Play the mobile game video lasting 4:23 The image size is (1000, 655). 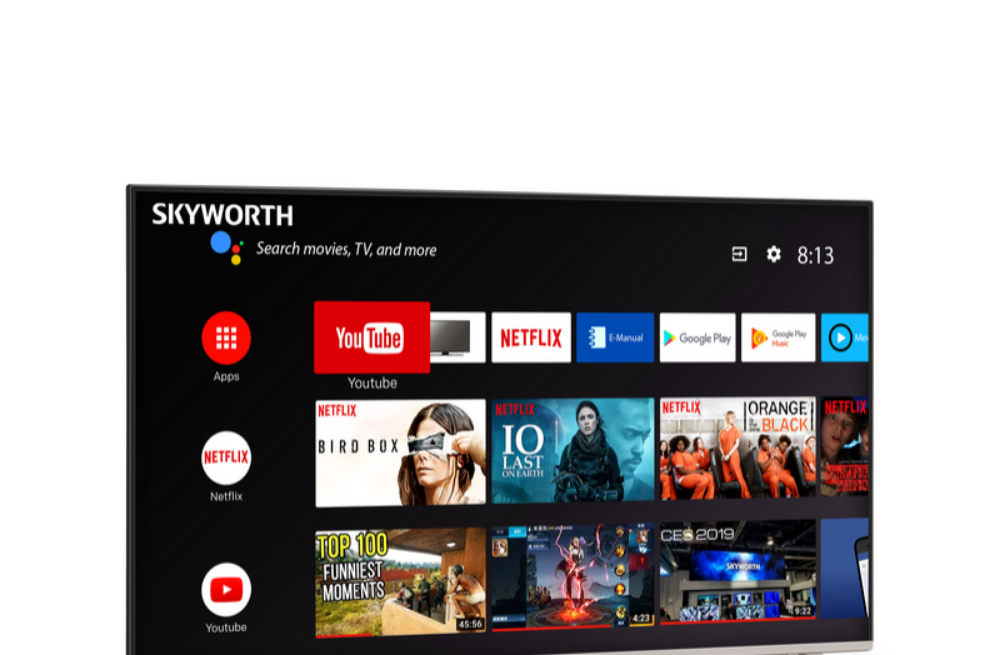click(573, 577)
